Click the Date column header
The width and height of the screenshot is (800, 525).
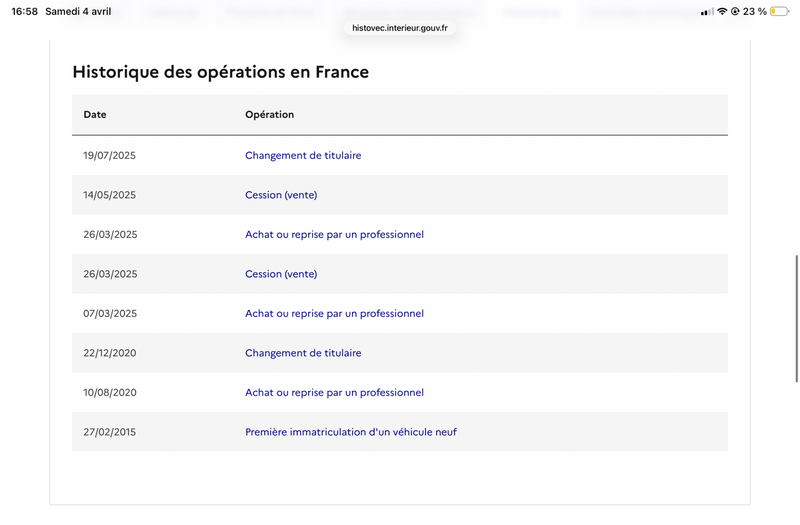click(x=95, y=115)
